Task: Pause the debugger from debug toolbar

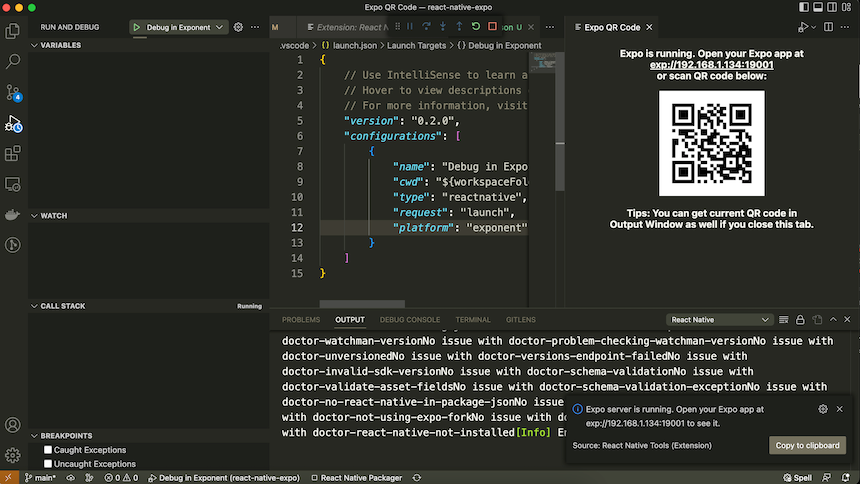Action: [410, 27]
